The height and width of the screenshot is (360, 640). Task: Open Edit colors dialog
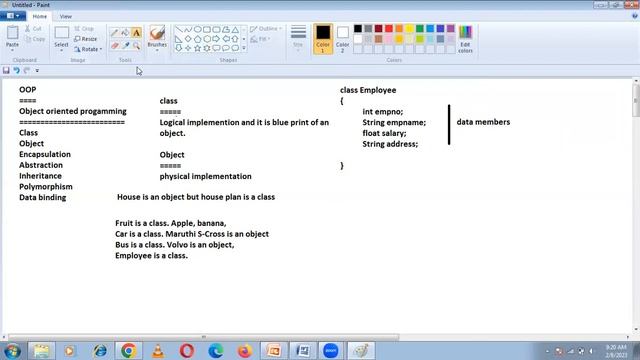[465, 39]
